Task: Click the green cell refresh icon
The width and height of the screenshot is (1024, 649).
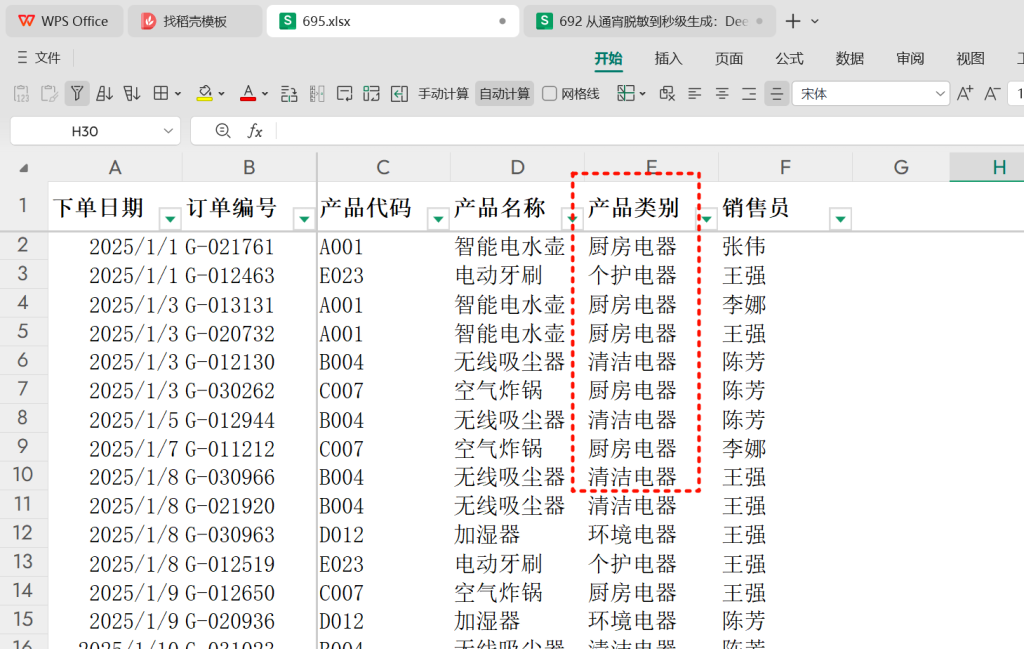Action: (x=372, y=94)
